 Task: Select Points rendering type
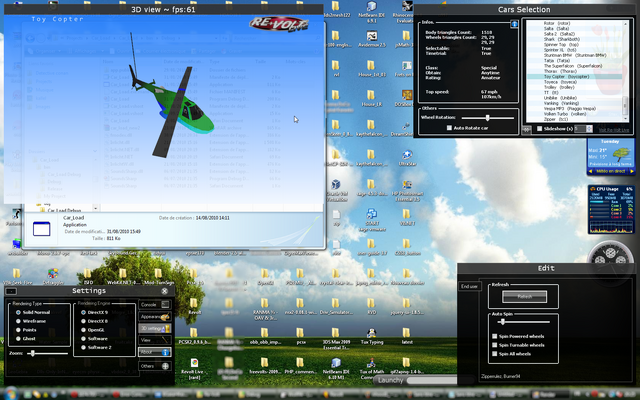(x=18, y=330)
